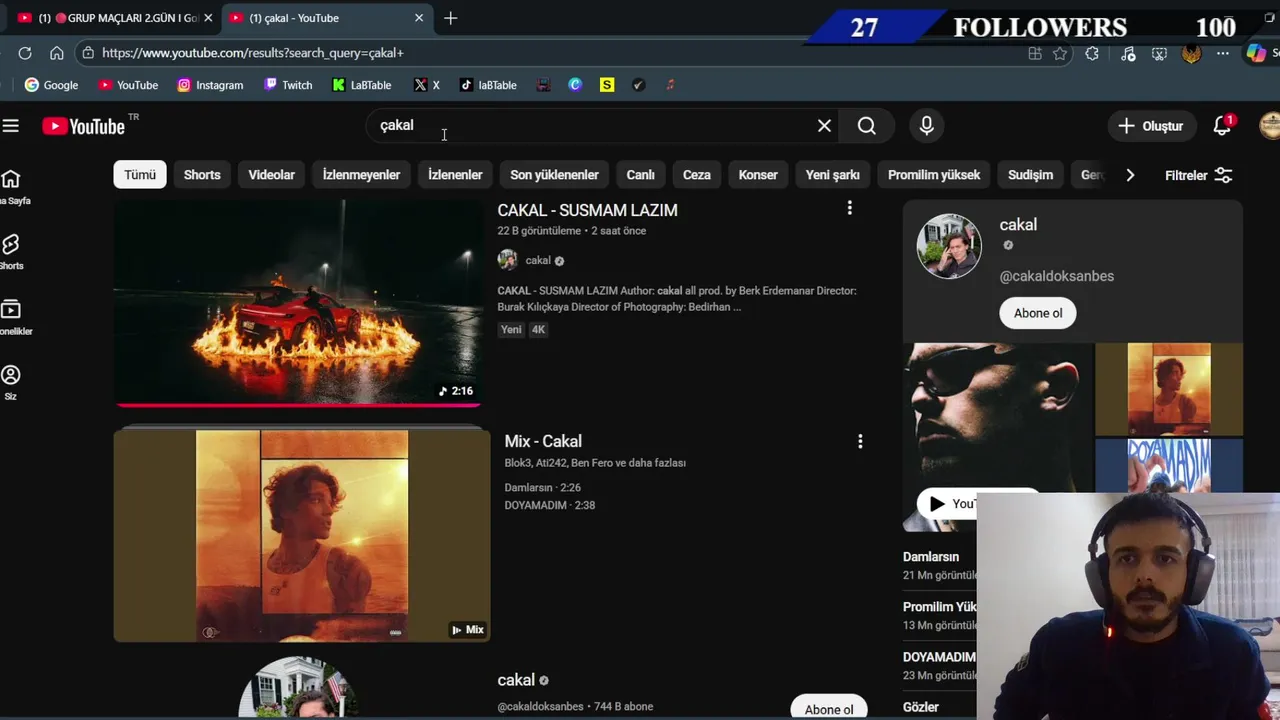Show more filter chips with right arrow
This screenshot has width=1280, height=720.
click(1130, 175)
